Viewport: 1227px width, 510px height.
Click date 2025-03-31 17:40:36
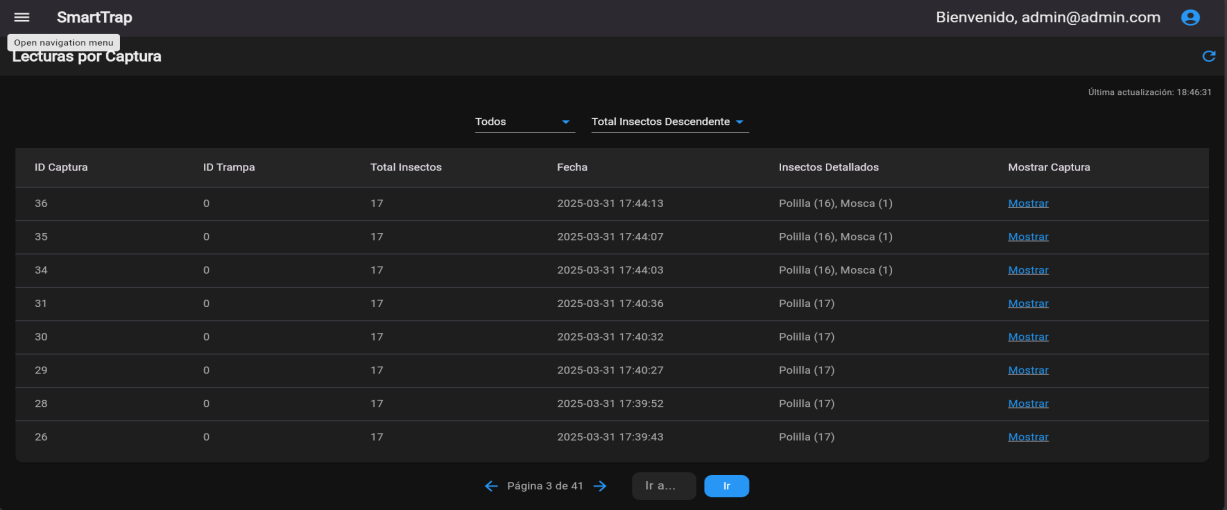click(610, 303)
